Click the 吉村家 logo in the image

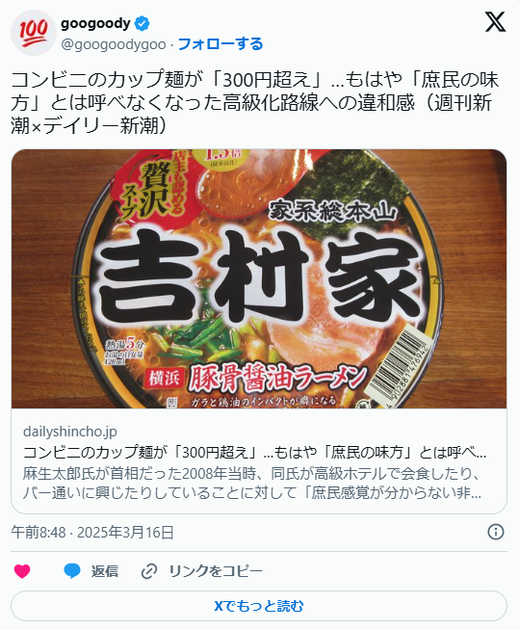point(260,278)
